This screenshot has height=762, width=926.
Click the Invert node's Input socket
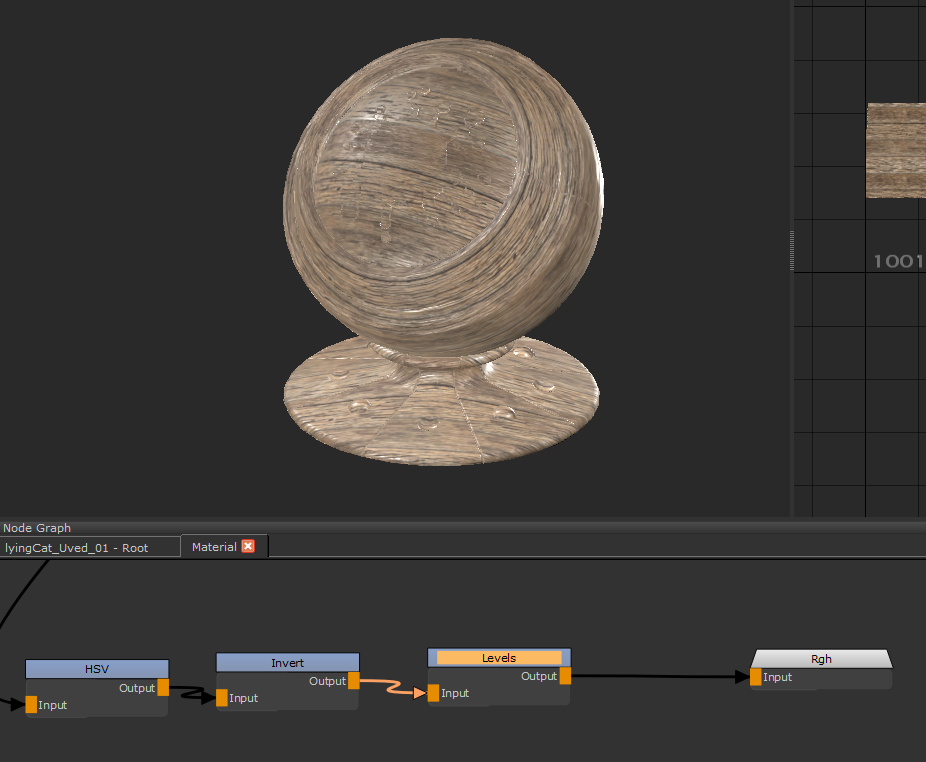[x=220, y=698]
